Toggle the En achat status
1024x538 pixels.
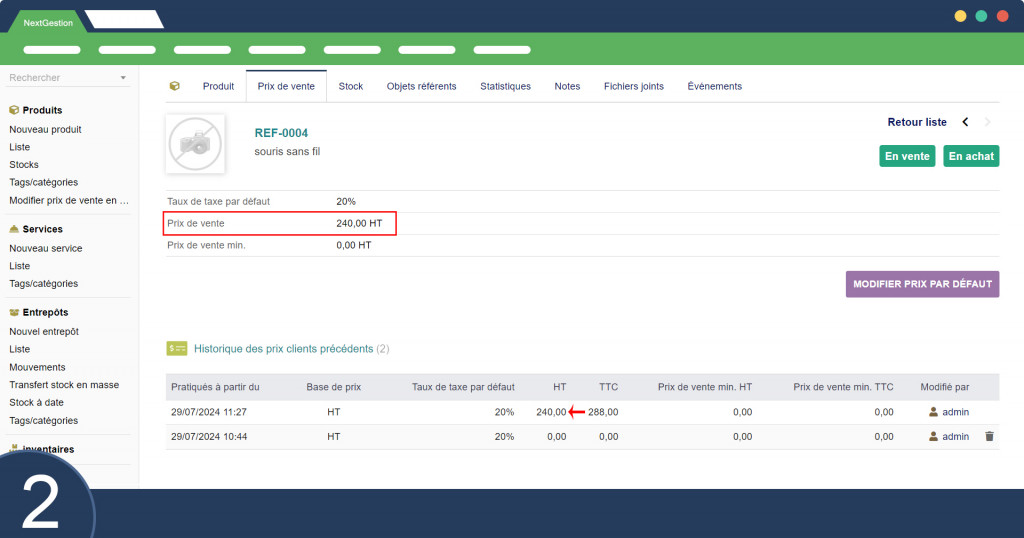point(971,156)
